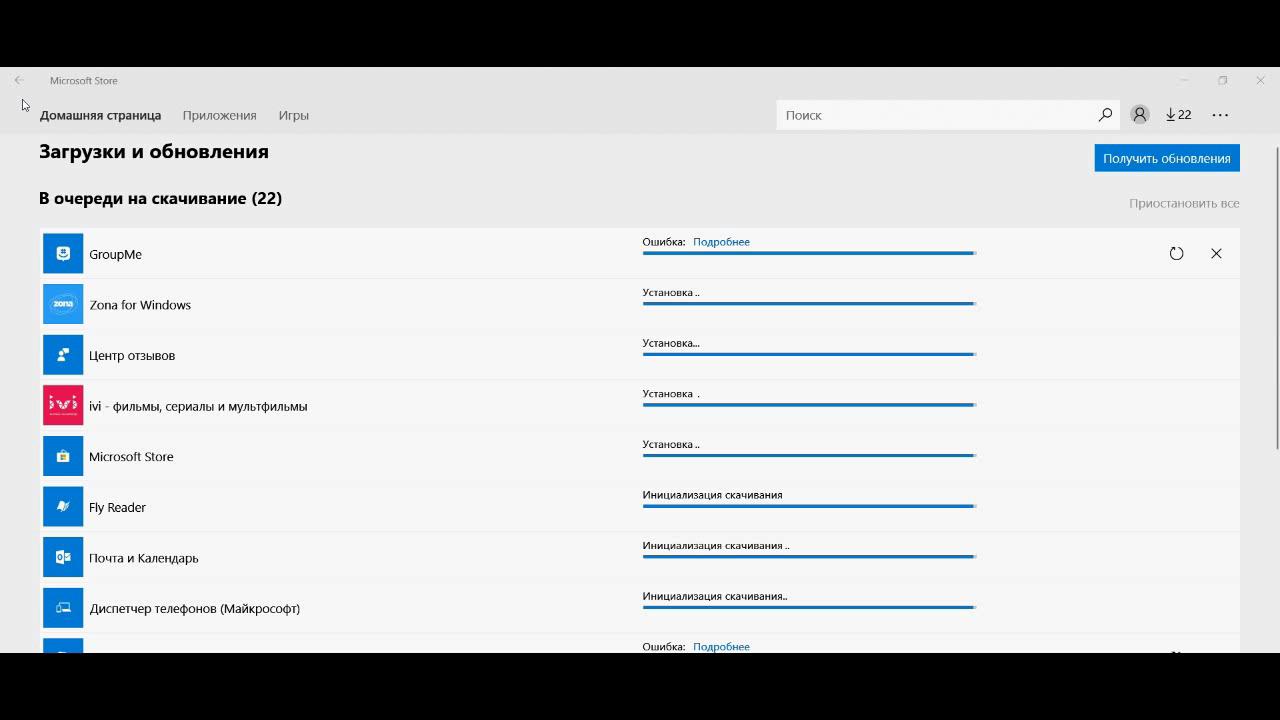Click the Центр отзывов app icon

(63, 355)
